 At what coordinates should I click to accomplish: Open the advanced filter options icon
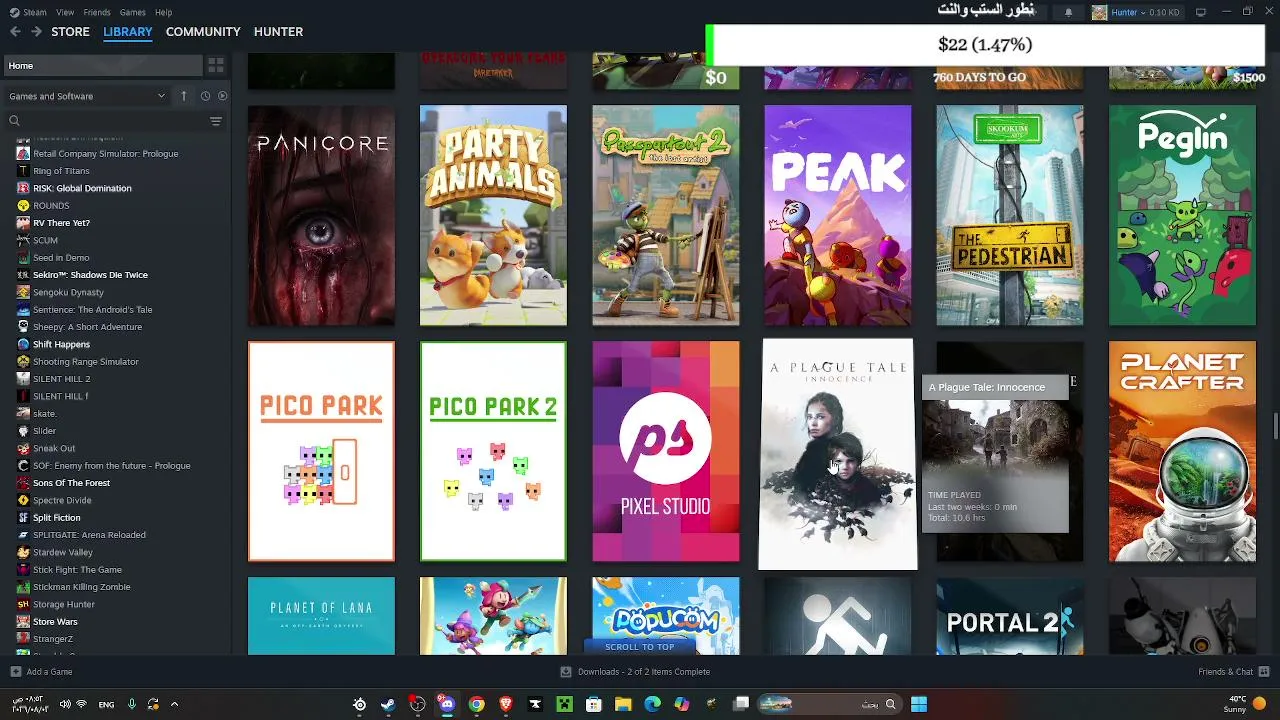pos(216,121)
